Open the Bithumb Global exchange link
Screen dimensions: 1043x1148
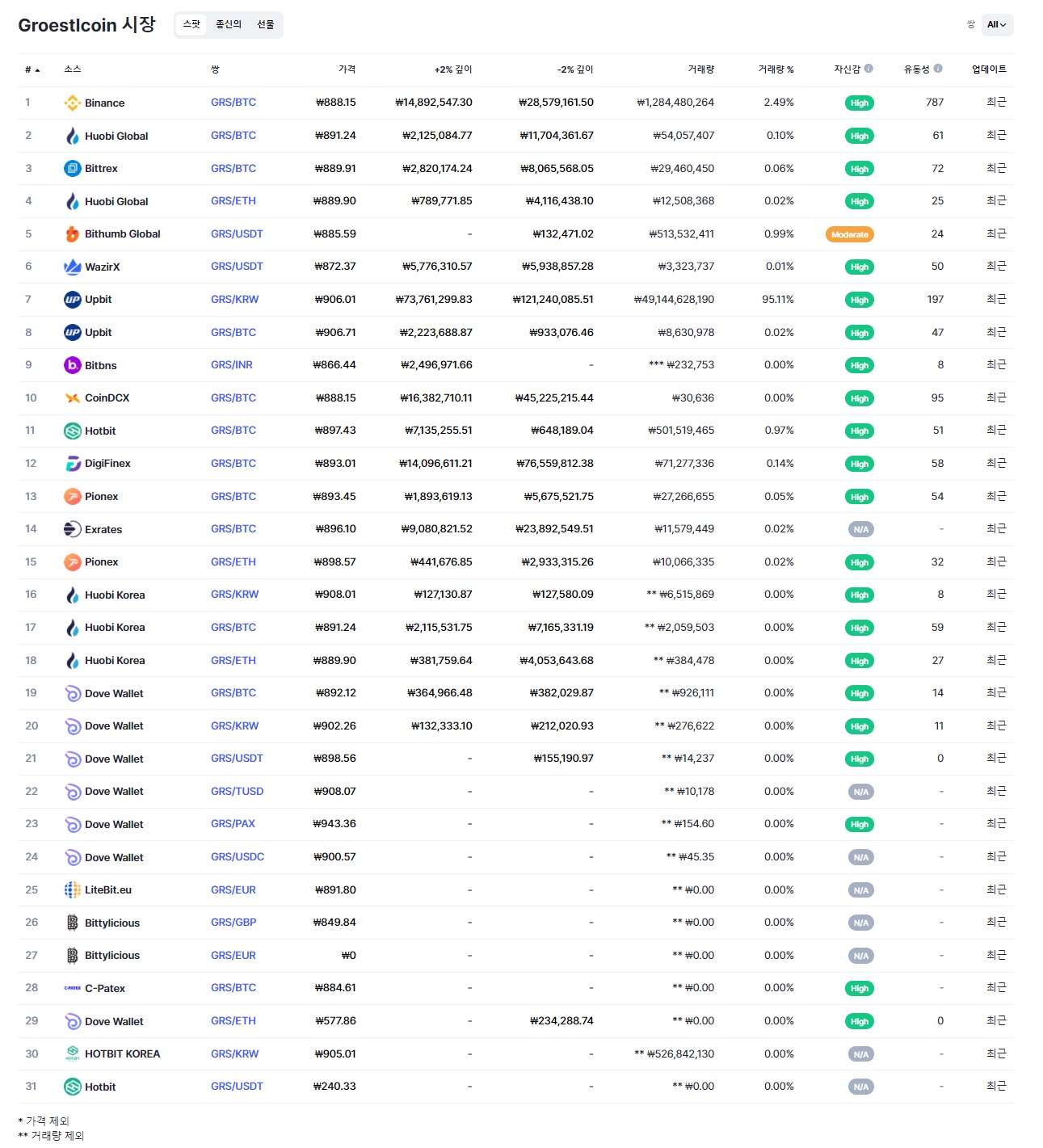(123, 234)
